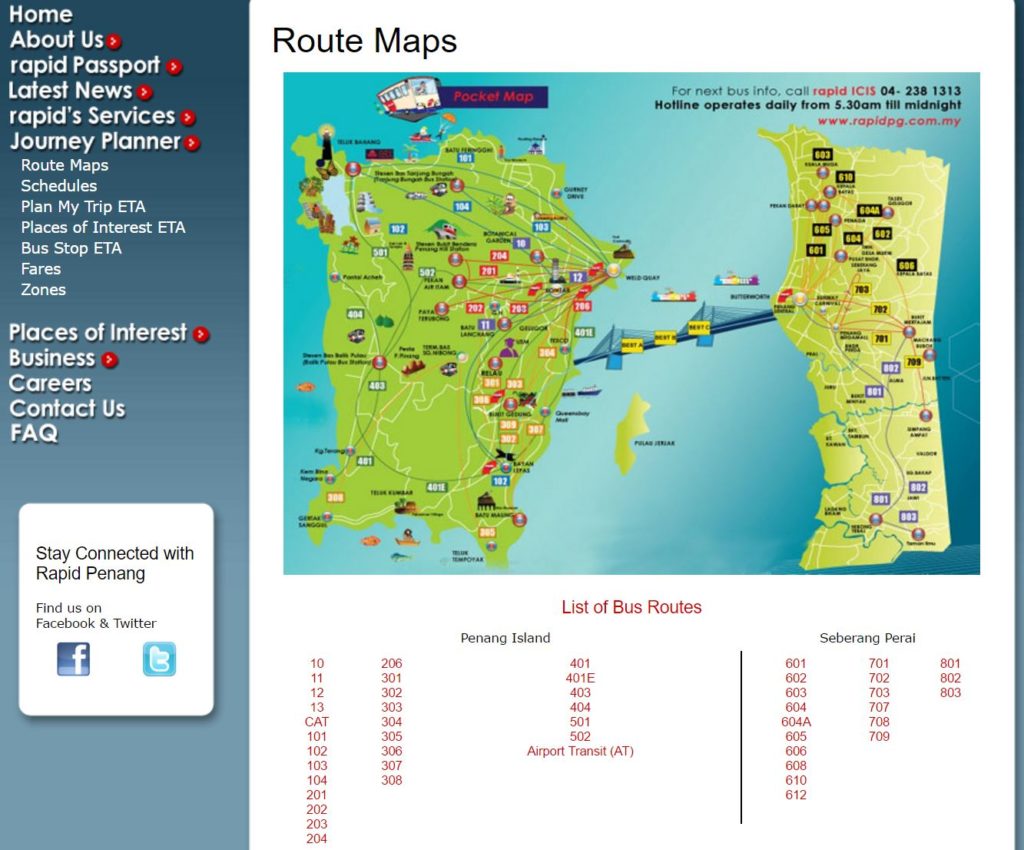This screenshot has width=1024, height=850.
Task: Open bus route 604A
Action: tap(796, 722)
